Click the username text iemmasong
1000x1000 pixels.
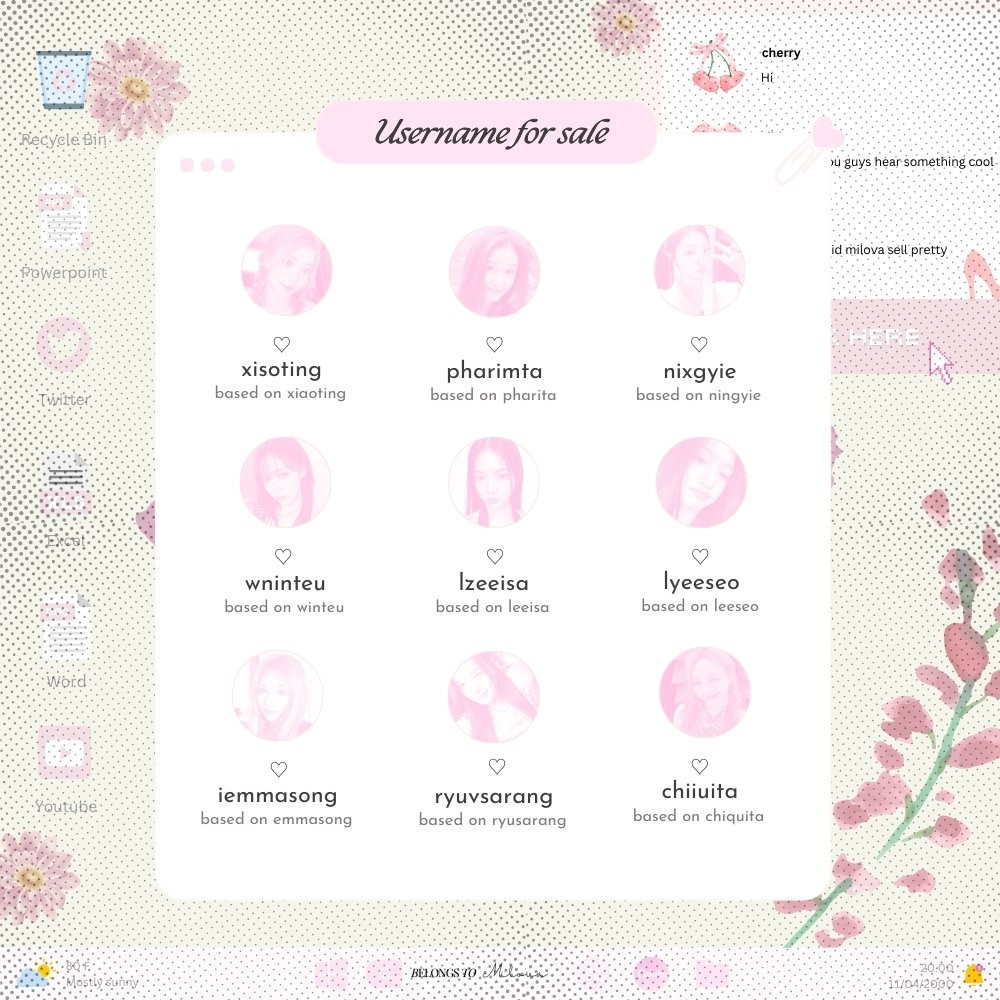(x=277, y=795)
